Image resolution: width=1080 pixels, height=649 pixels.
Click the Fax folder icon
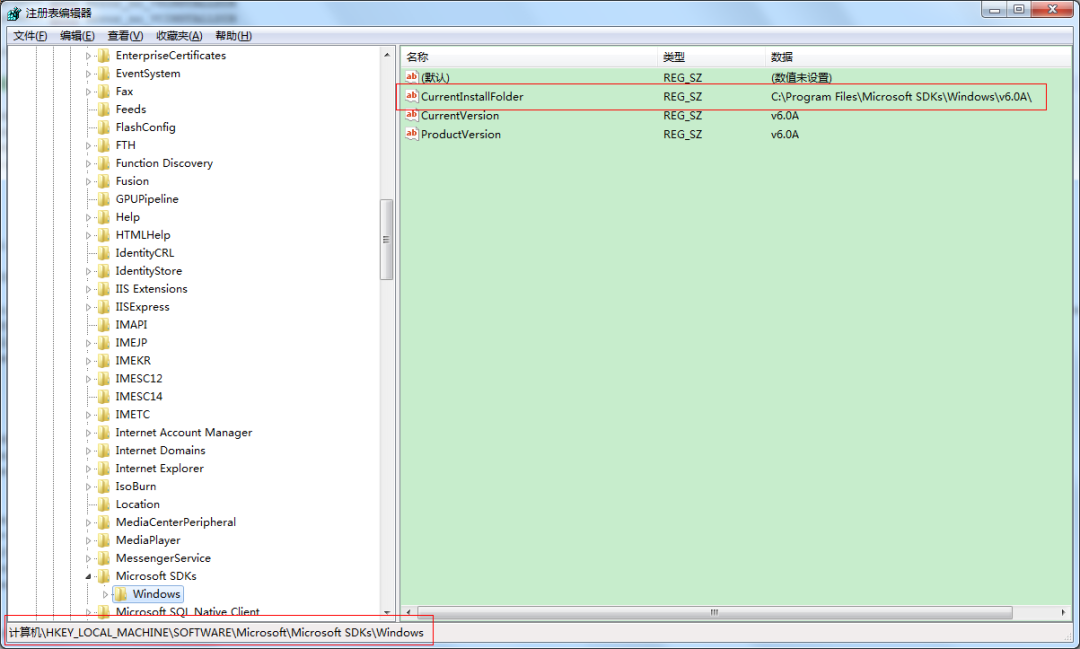click(104, 91)
